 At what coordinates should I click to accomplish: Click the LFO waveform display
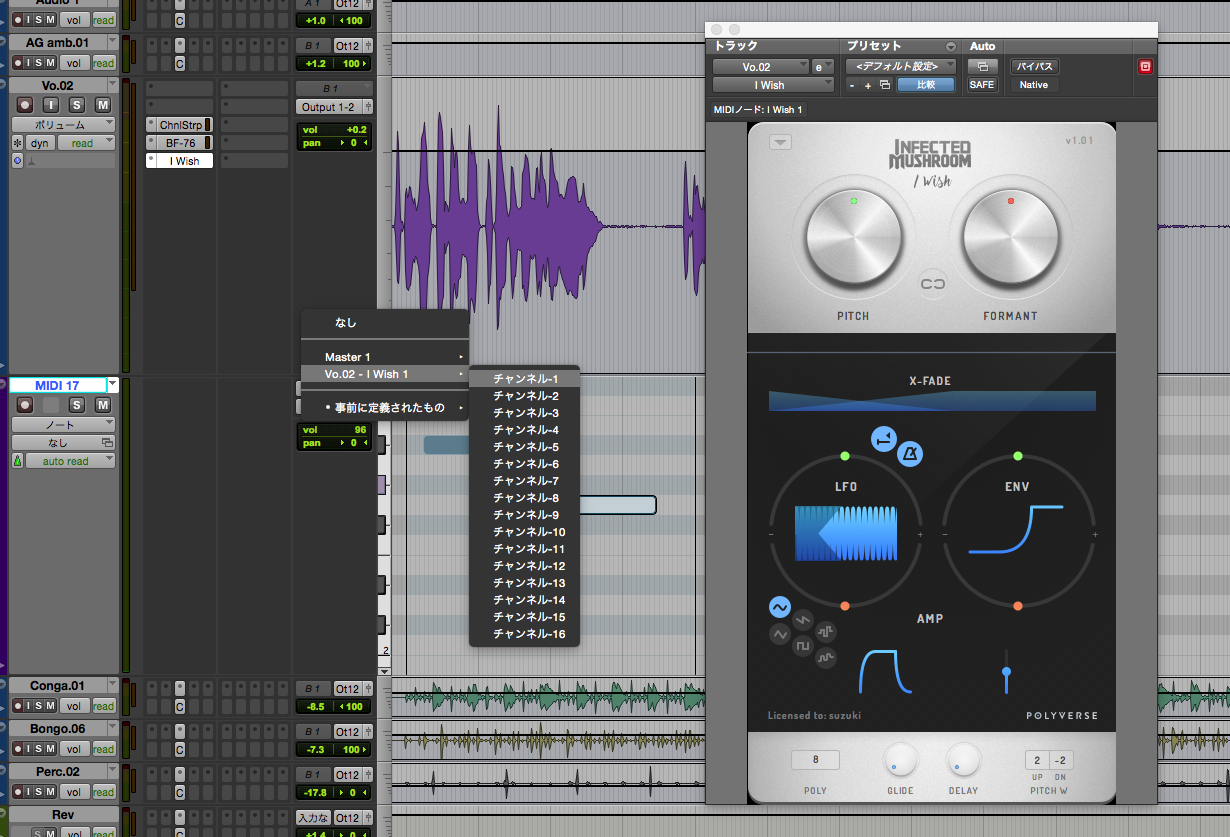[846, 533]
